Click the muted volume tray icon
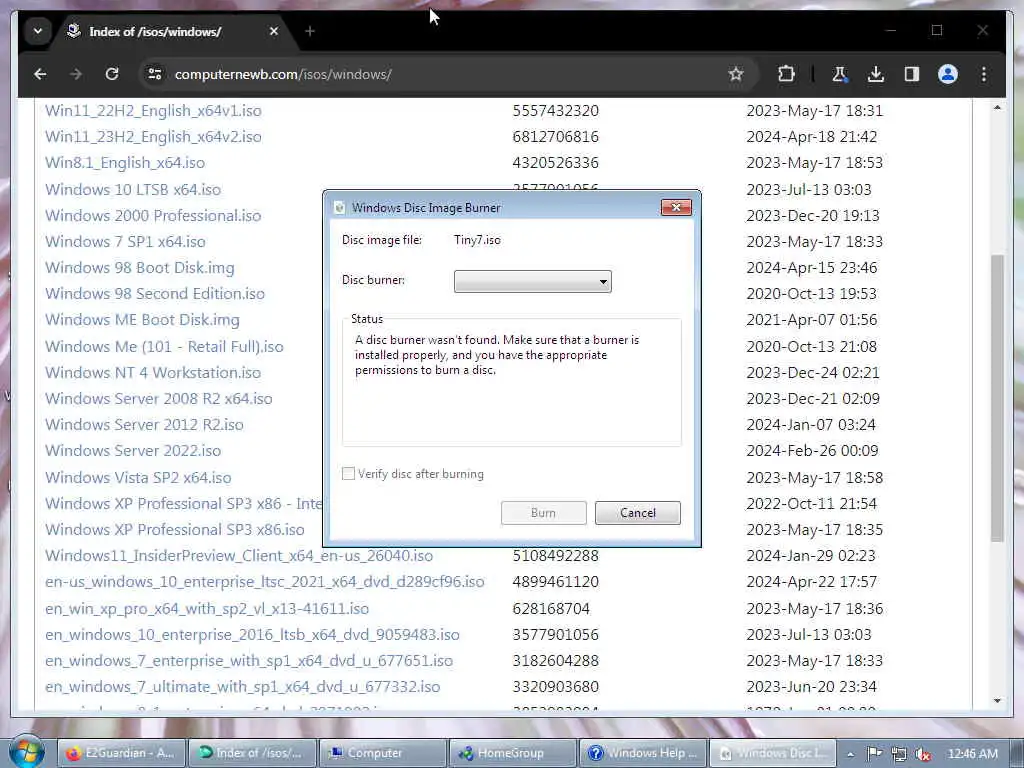The width and height of the screenshot is (1024, 768). [x=923, y=754]
